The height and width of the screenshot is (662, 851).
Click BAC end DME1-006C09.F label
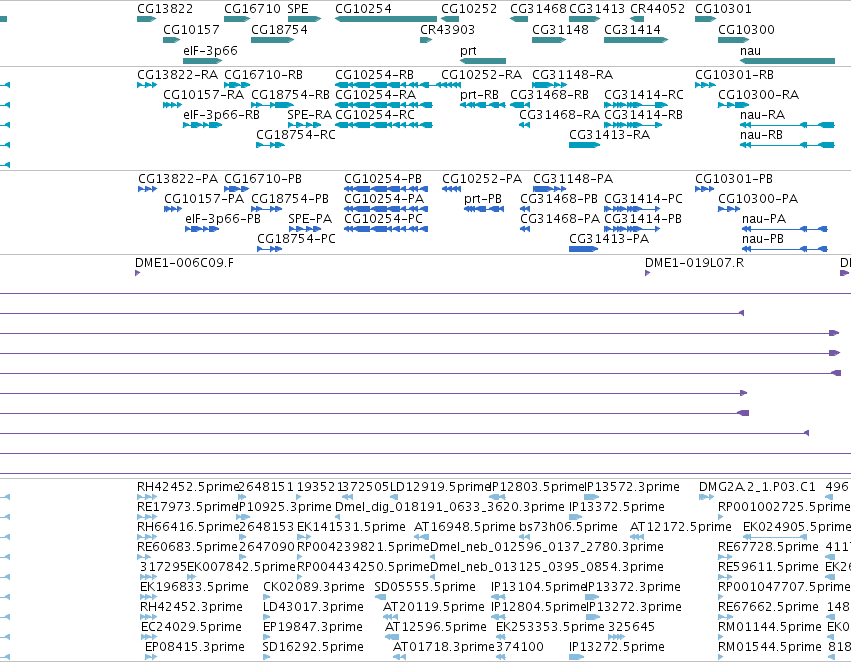click(185, 263)
